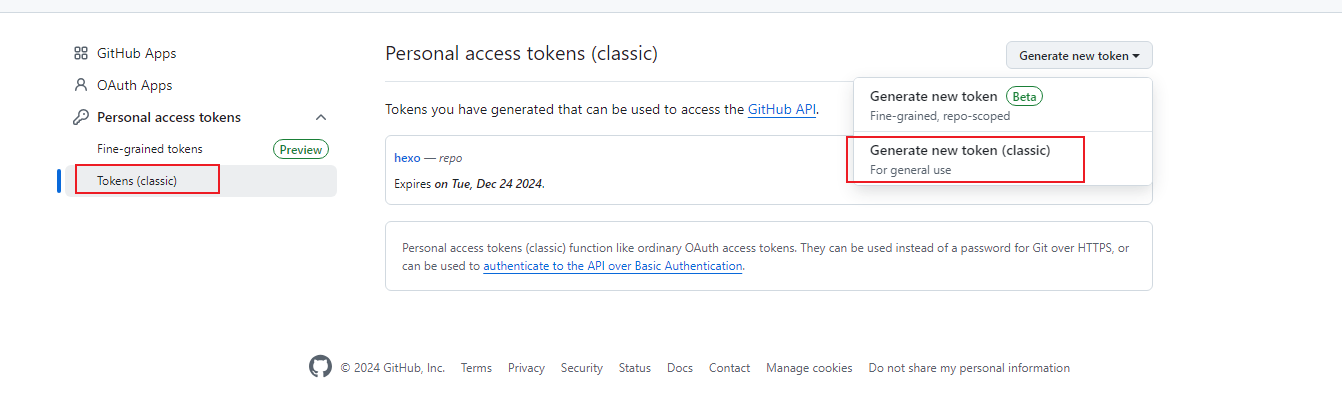The image size is (1342, 401).
Task: Select Generate new token (classic) option
Action: point(960,151)
